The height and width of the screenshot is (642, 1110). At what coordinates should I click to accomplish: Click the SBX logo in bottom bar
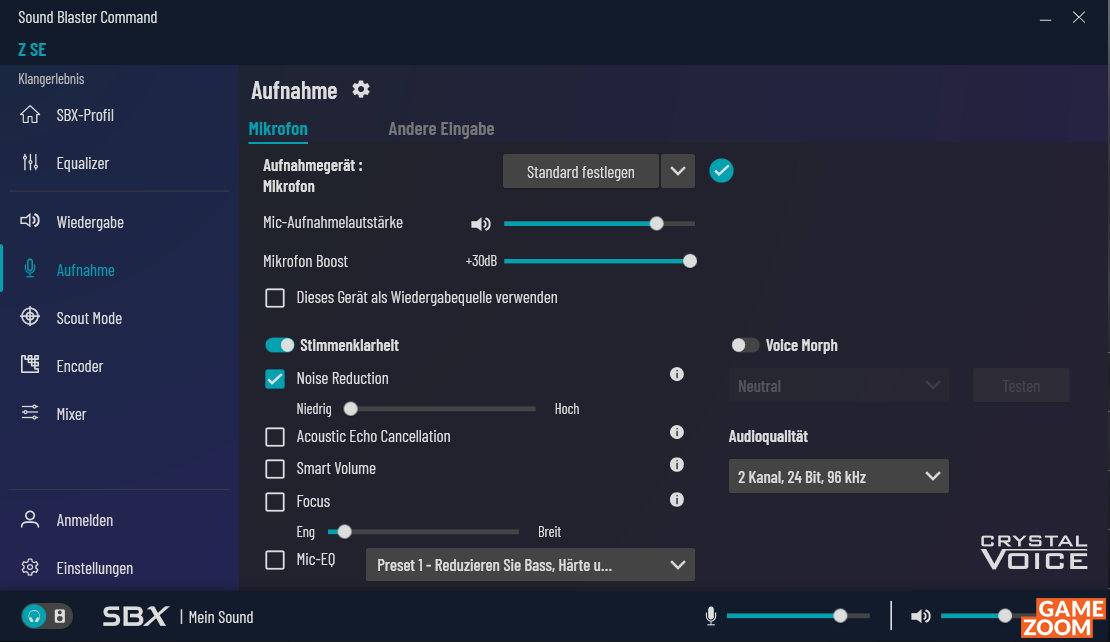tap(135, 617)
